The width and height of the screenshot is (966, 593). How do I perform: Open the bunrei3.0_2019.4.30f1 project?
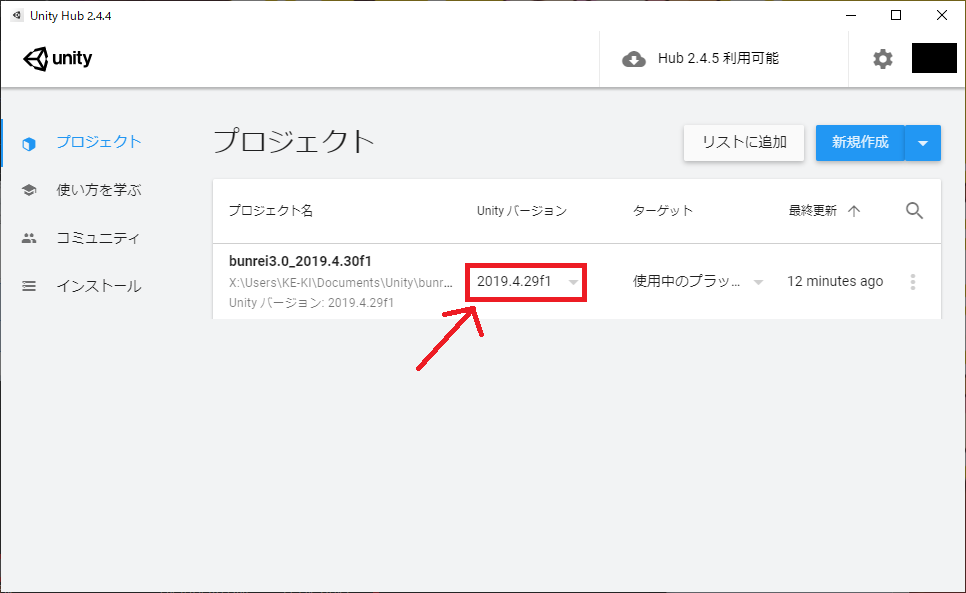[x=300, y=262]
